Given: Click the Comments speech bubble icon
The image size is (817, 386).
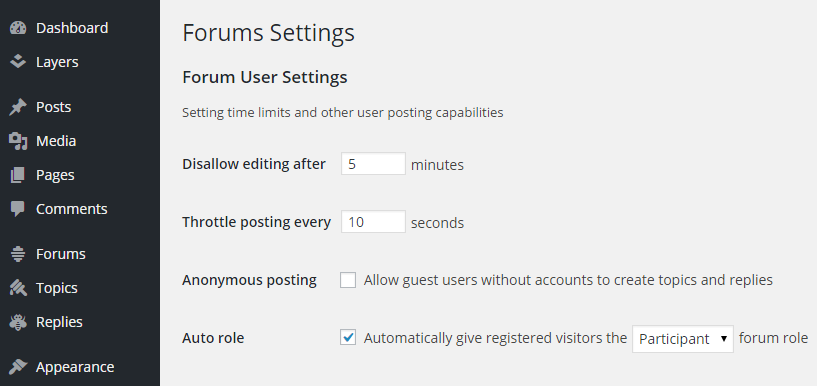Looking at the screenshot, I should [18, 209].
